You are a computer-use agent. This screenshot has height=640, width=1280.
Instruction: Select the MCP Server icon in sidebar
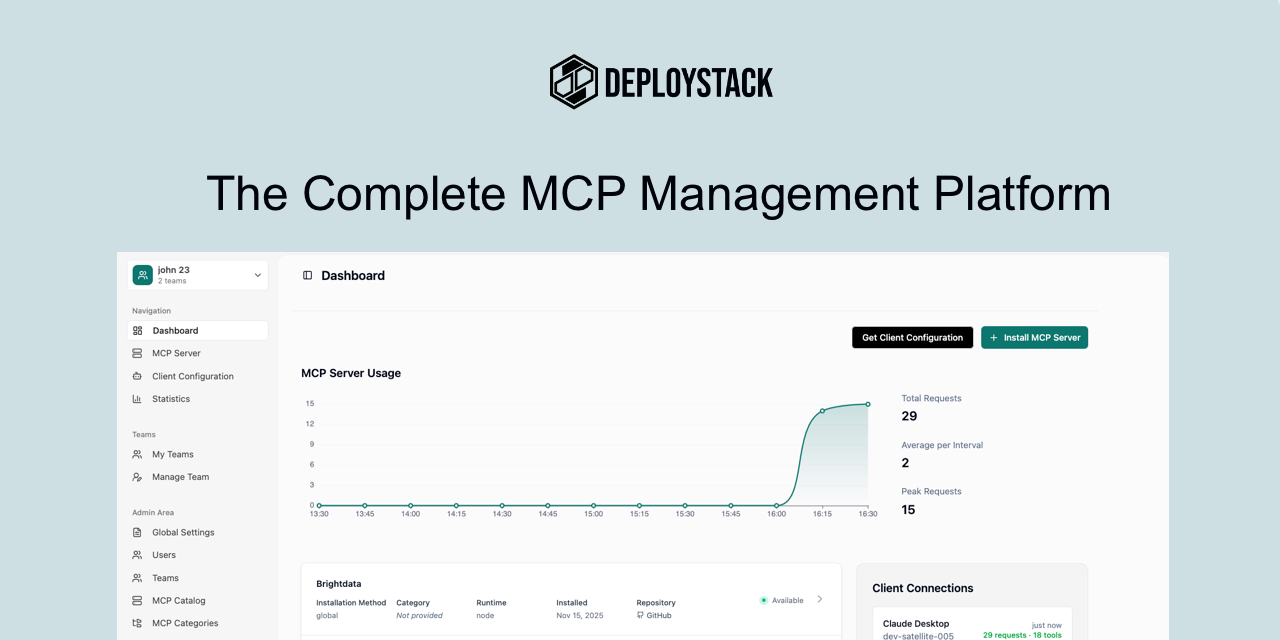(x=137, y=353)
